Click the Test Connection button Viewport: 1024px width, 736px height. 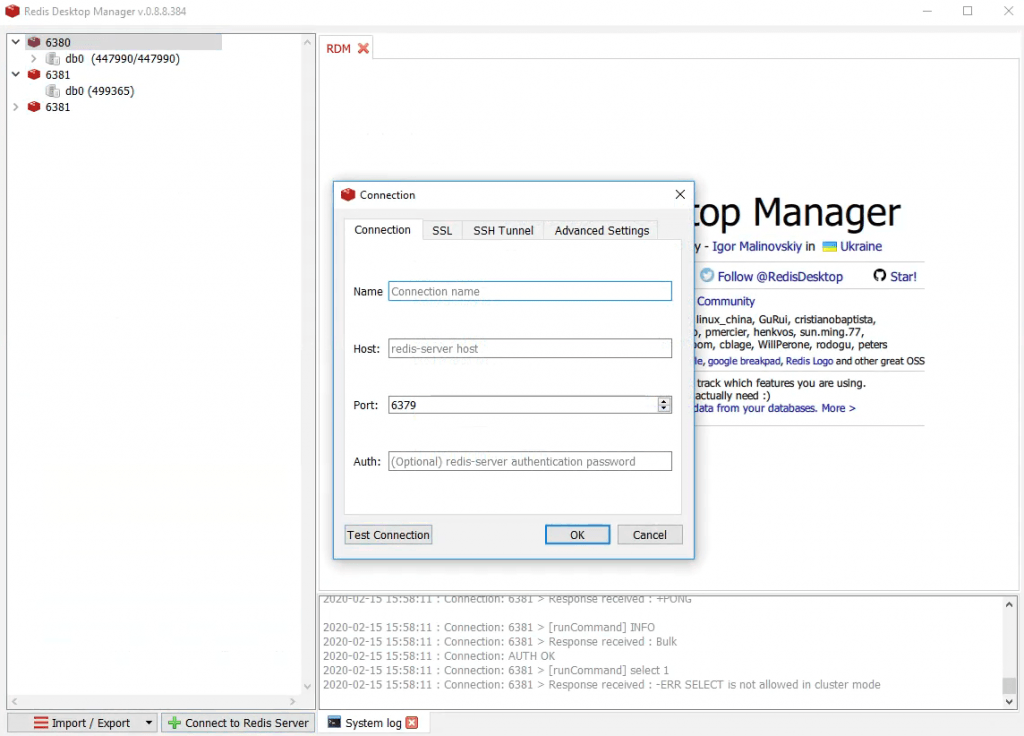pos(389,535)
